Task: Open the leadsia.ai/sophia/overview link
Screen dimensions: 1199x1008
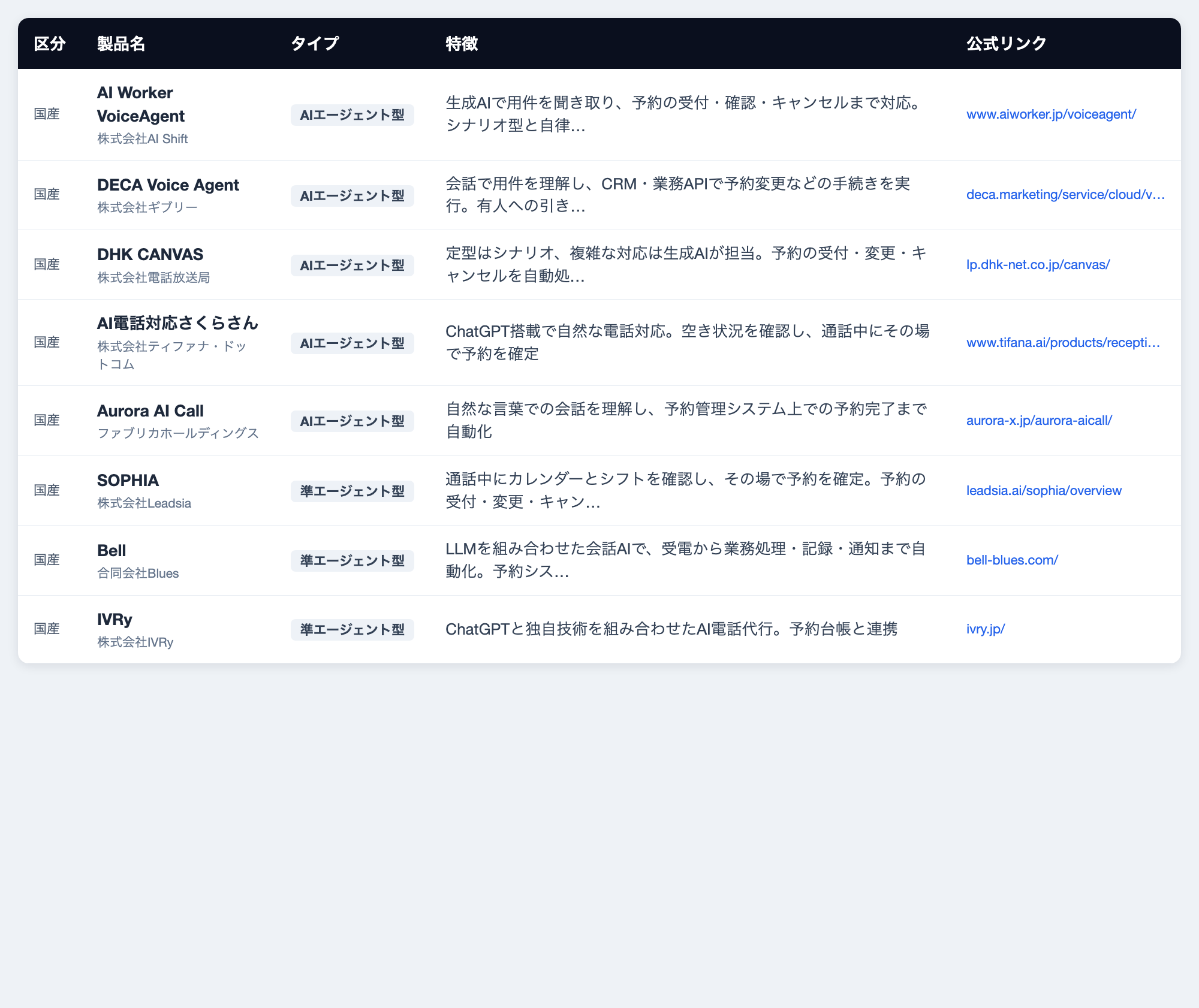Action: [x=1044, y=491]
